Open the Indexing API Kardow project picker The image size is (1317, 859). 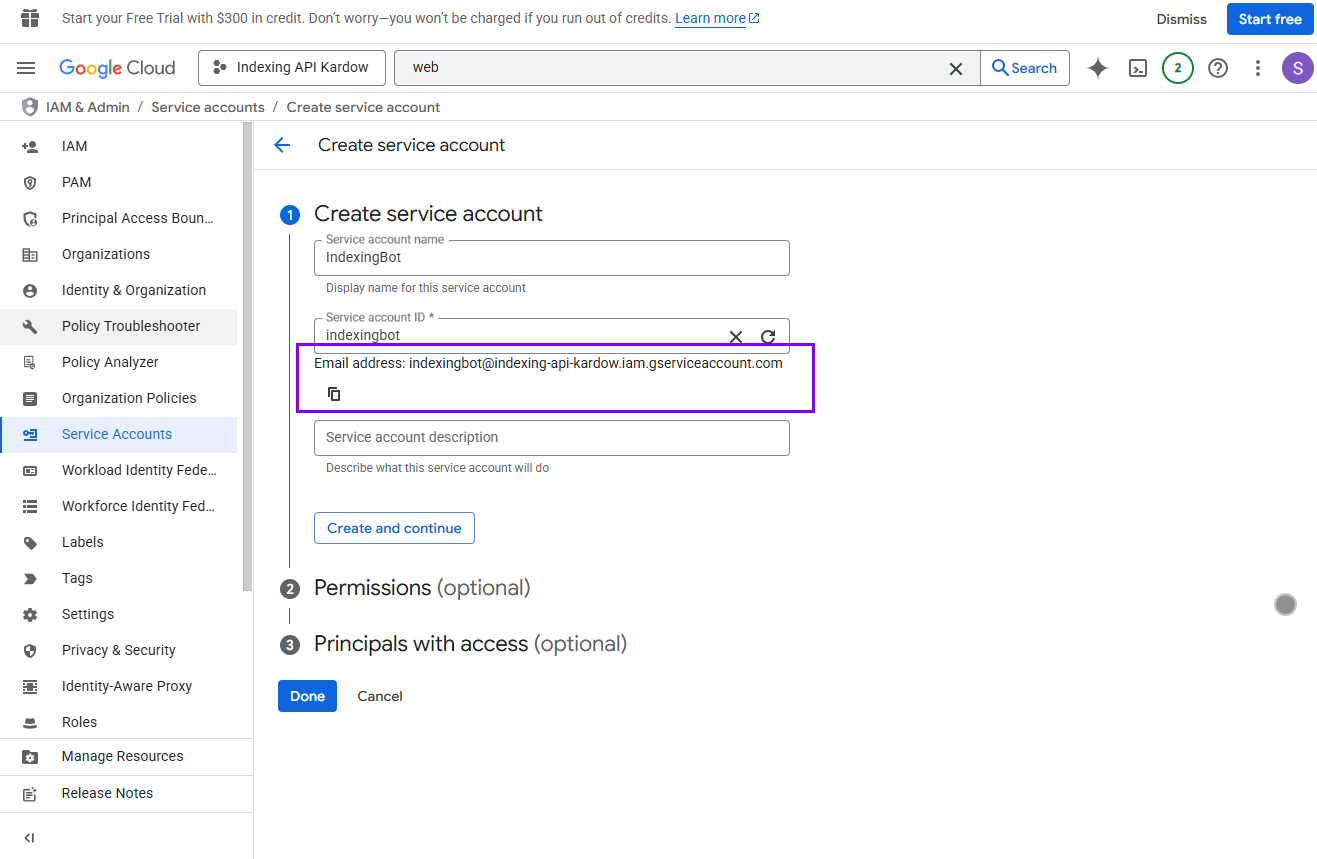[291, 68]
